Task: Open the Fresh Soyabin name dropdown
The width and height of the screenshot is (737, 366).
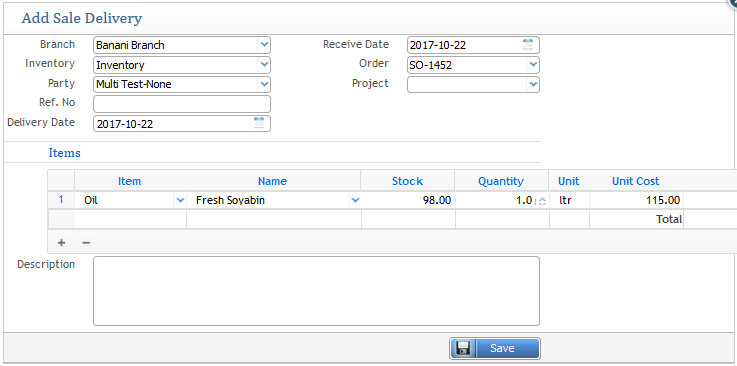Action: click(x=355, y=201)
